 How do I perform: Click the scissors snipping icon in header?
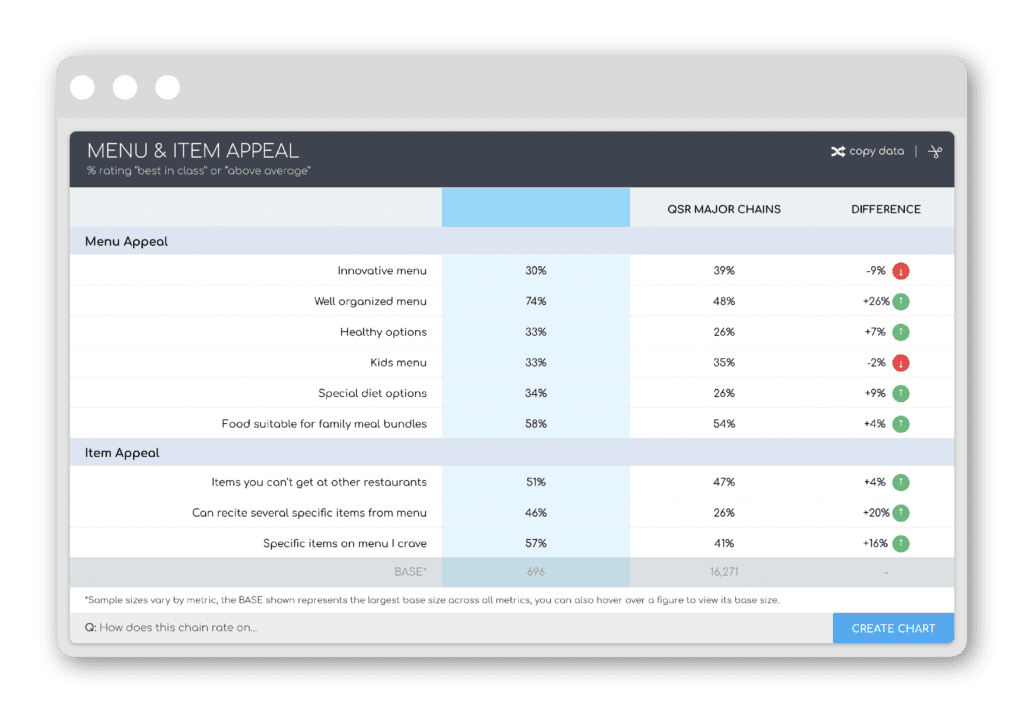point(933,151)
